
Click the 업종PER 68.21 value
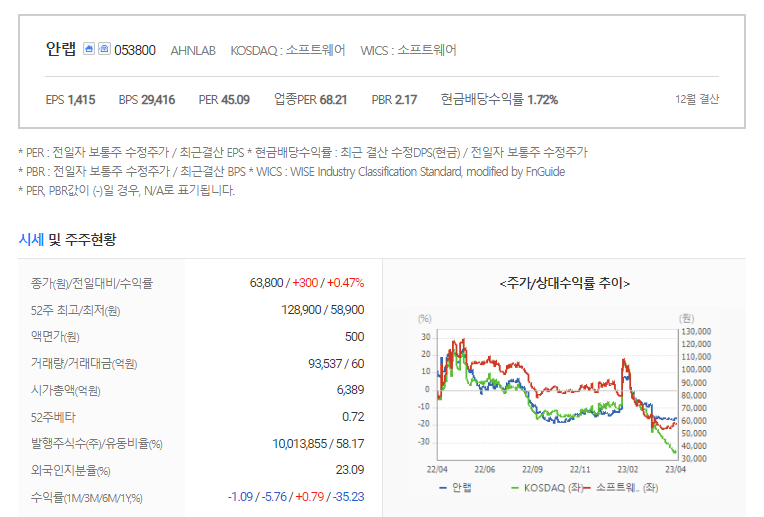coord(310,99)
